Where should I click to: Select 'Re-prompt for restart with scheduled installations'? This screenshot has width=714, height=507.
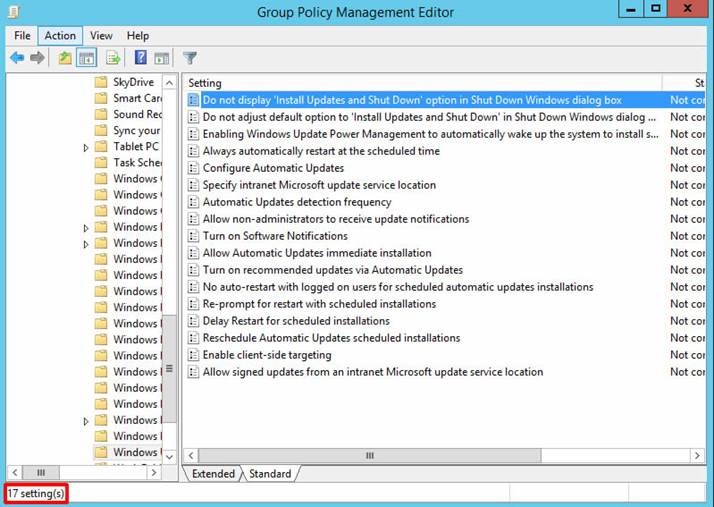tap(319, 304)
